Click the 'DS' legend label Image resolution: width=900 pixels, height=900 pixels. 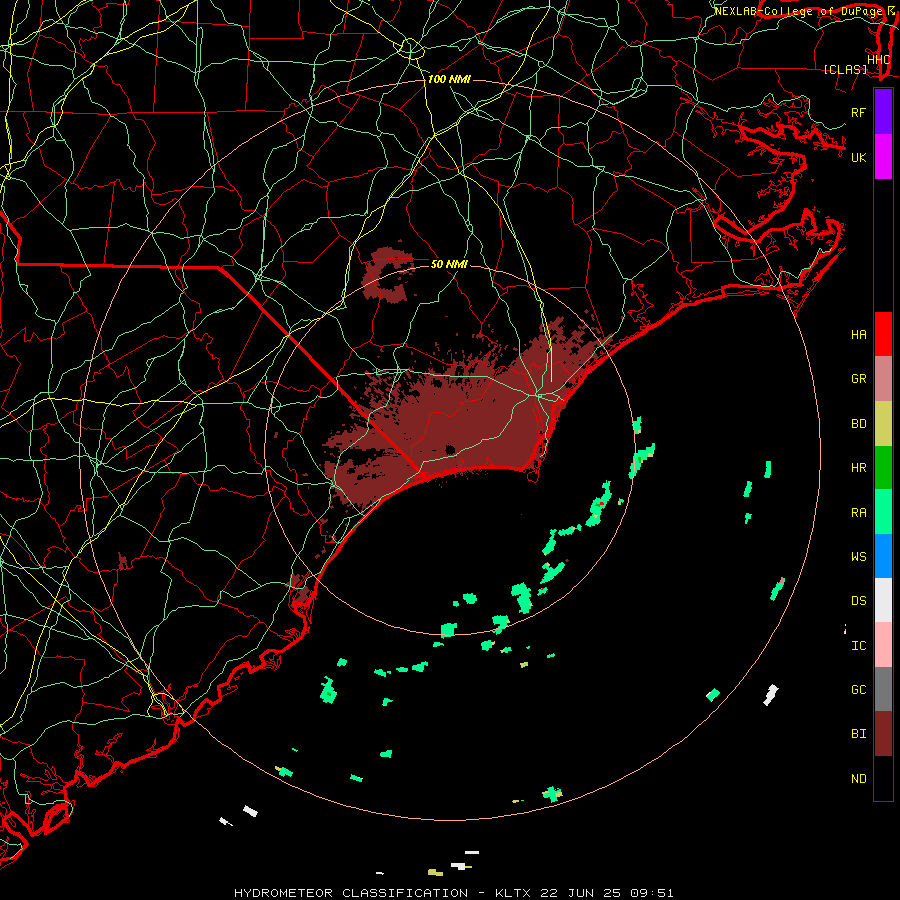point(858,601)
